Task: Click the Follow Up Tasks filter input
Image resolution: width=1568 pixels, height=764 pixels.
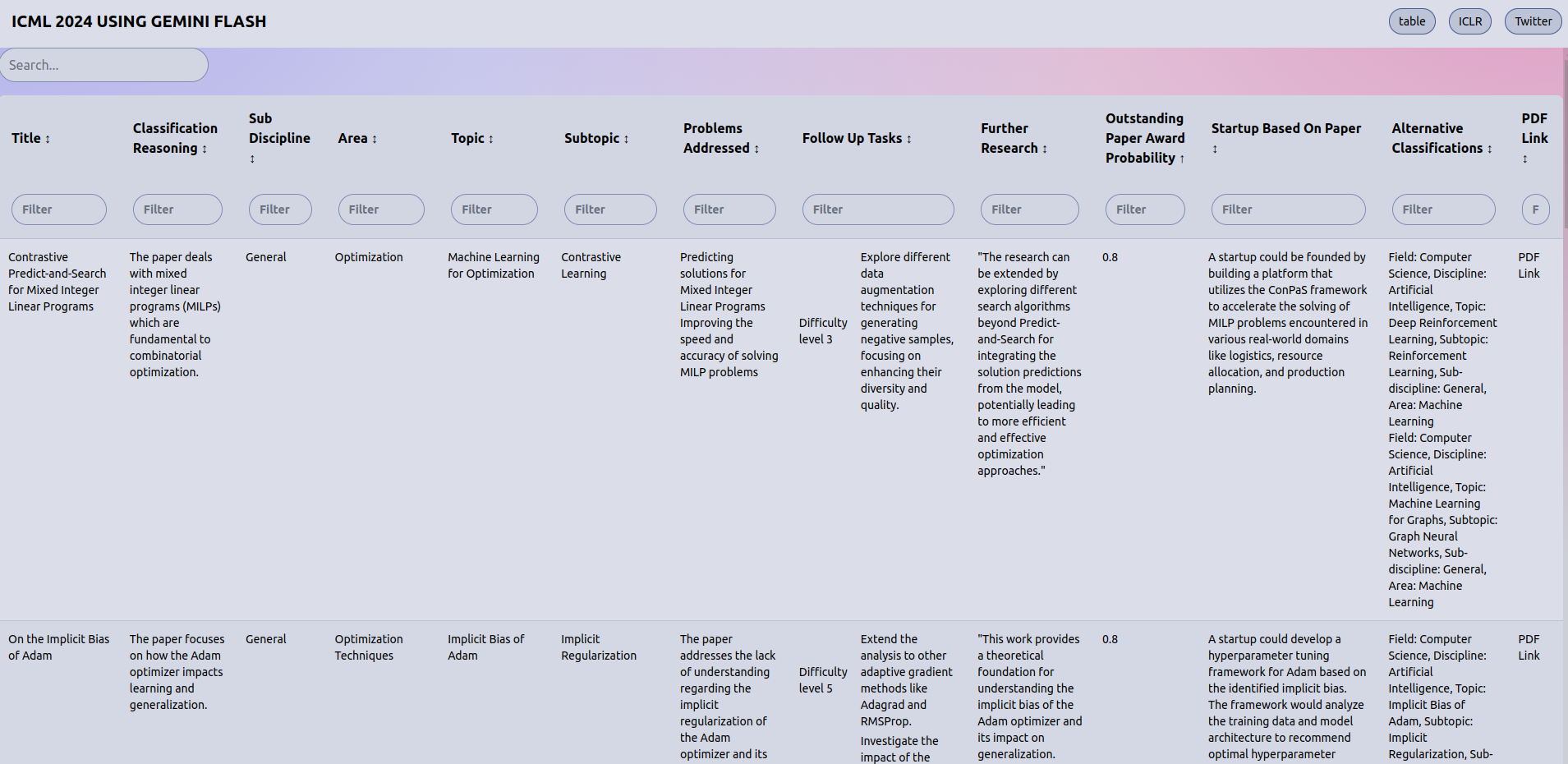Action: coord(878,209)
